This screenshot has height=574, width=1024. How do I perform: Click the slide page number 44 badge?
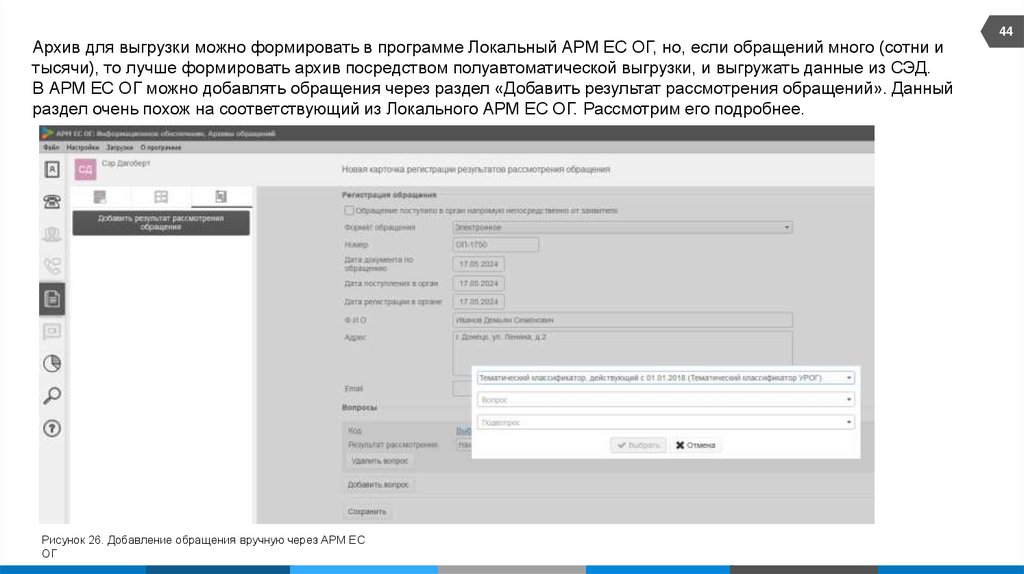pyautogui.click(x=1004, y=31)
